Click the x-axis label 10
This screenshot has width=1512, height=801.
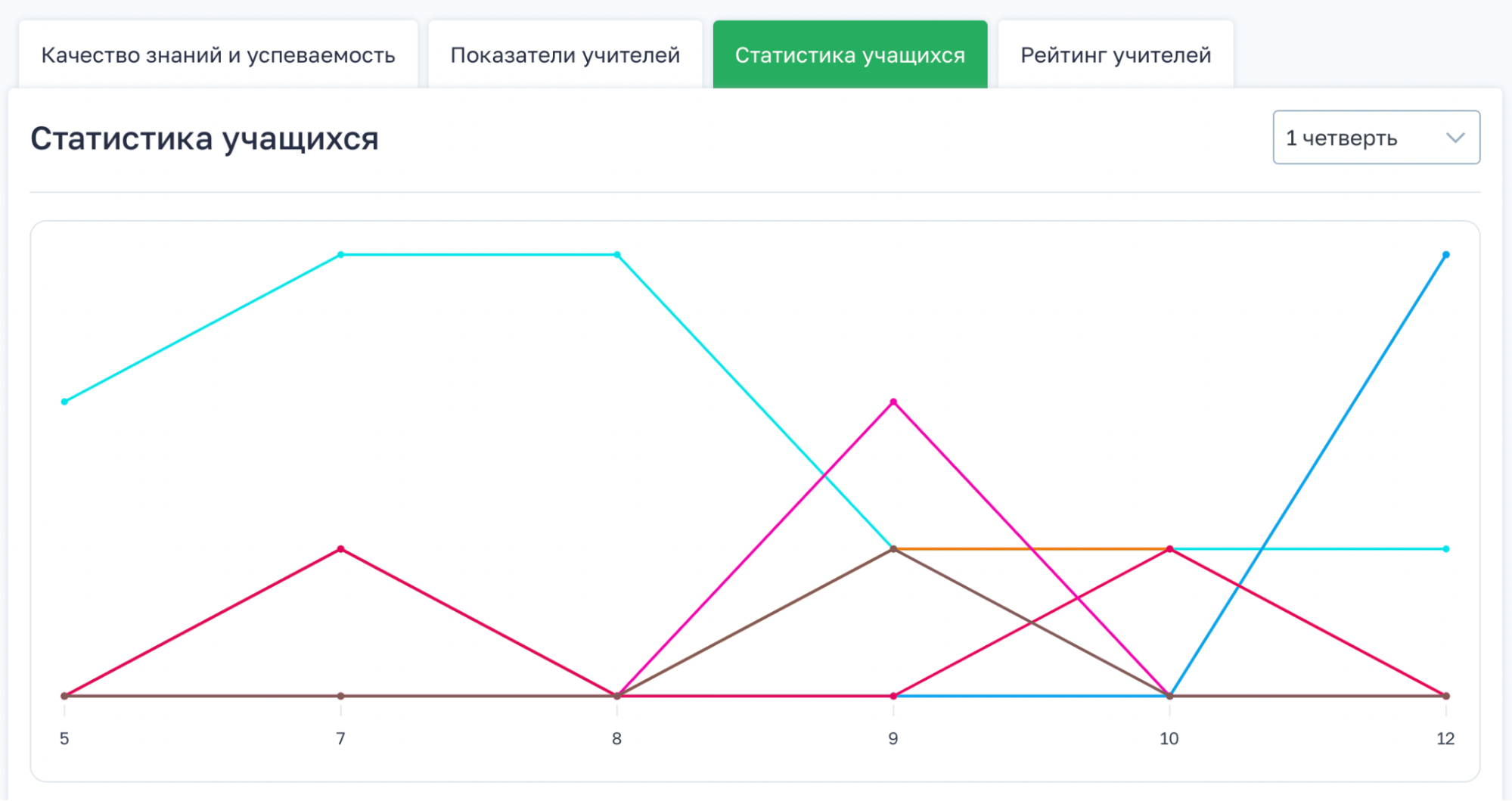pyautogui.click(x=1169, y=739)
